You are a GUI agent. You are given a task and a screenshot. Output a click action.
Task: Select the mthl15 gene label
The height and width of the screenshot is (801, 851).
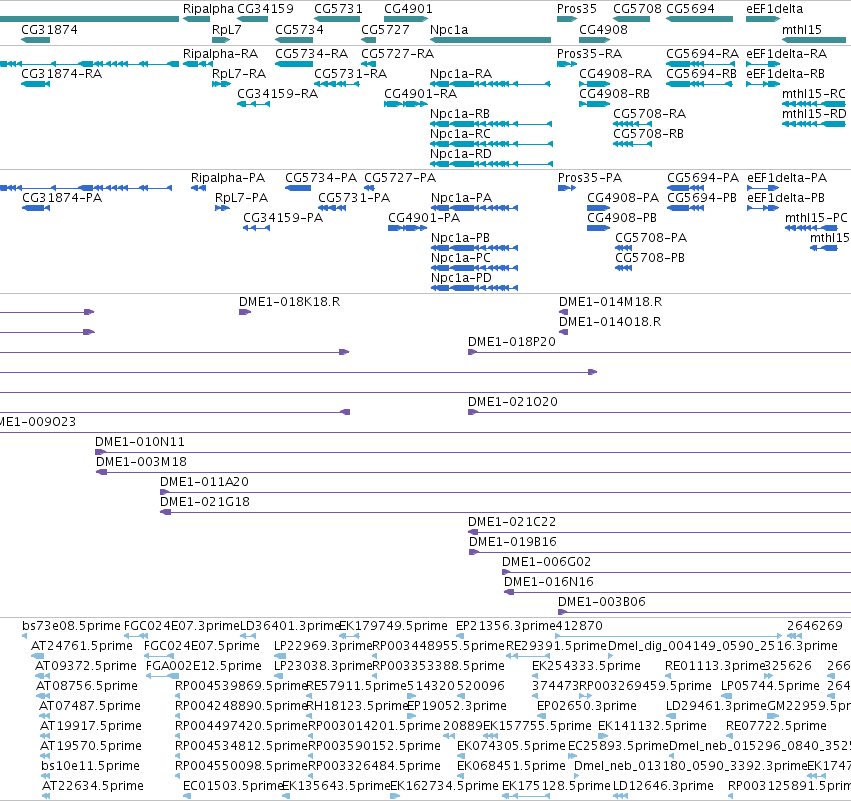(802, 29)
